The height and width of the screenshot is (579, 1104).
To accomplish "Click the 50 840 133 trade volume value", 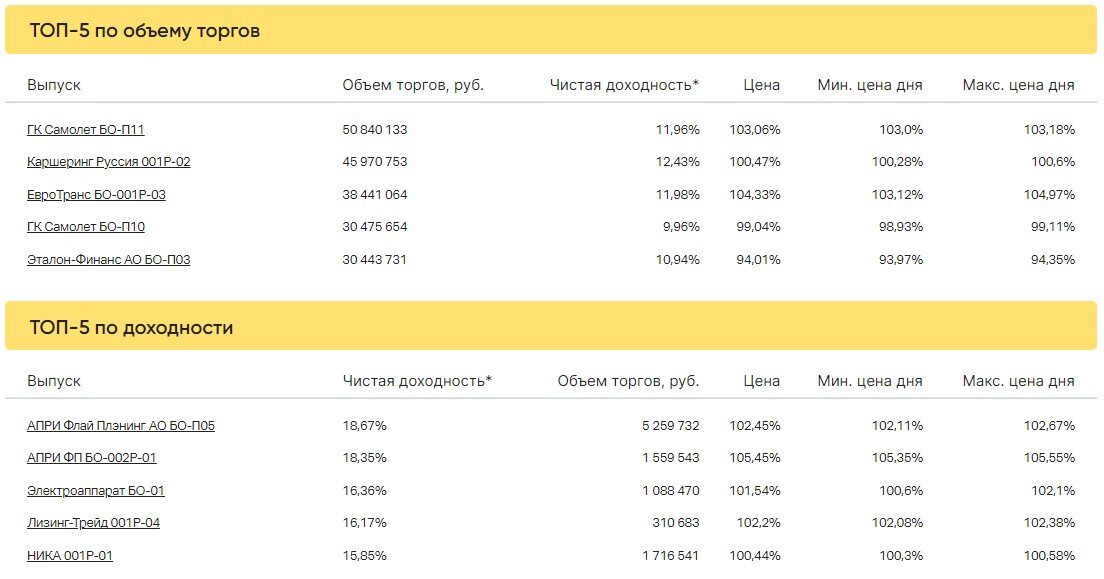I will tap(375, 130).
